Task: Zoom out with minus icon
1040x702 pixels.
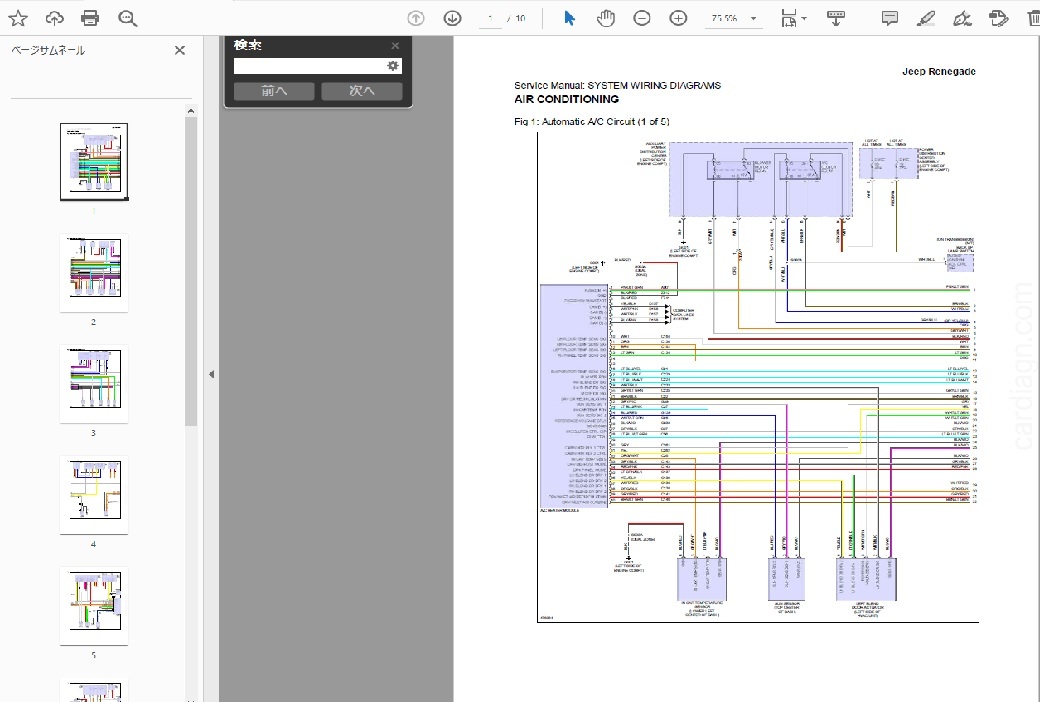Action: pos(642,19)
